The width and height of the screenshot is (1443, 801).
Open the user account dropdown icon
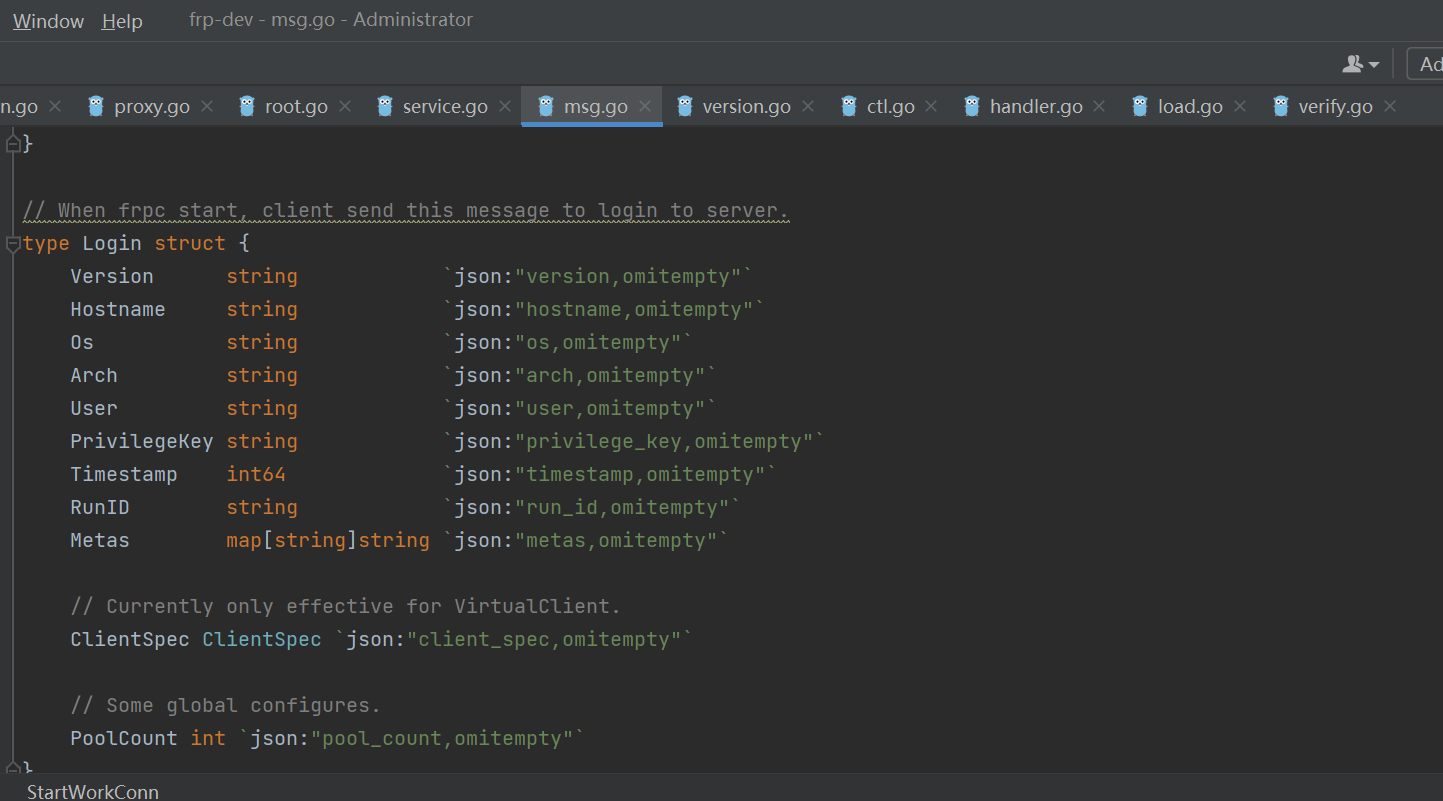pyautogui.click(x=1360, y=64)
